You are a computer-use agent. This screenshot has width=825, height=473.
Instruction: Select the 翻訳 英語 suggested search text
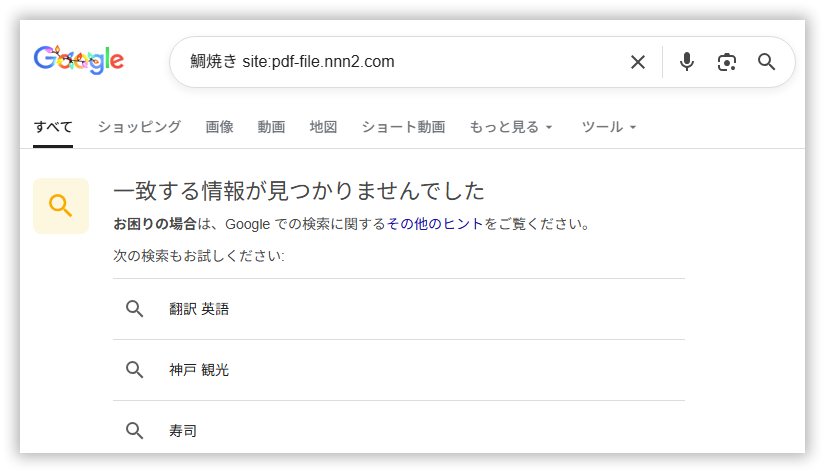199,309
